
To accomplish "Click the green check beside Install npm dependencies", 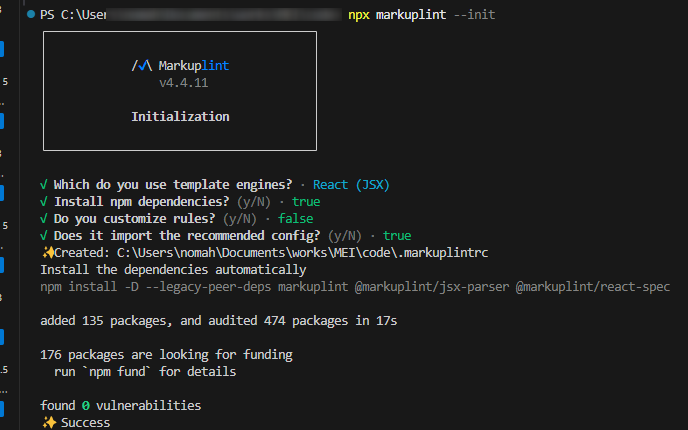I will tap(44, 202).
